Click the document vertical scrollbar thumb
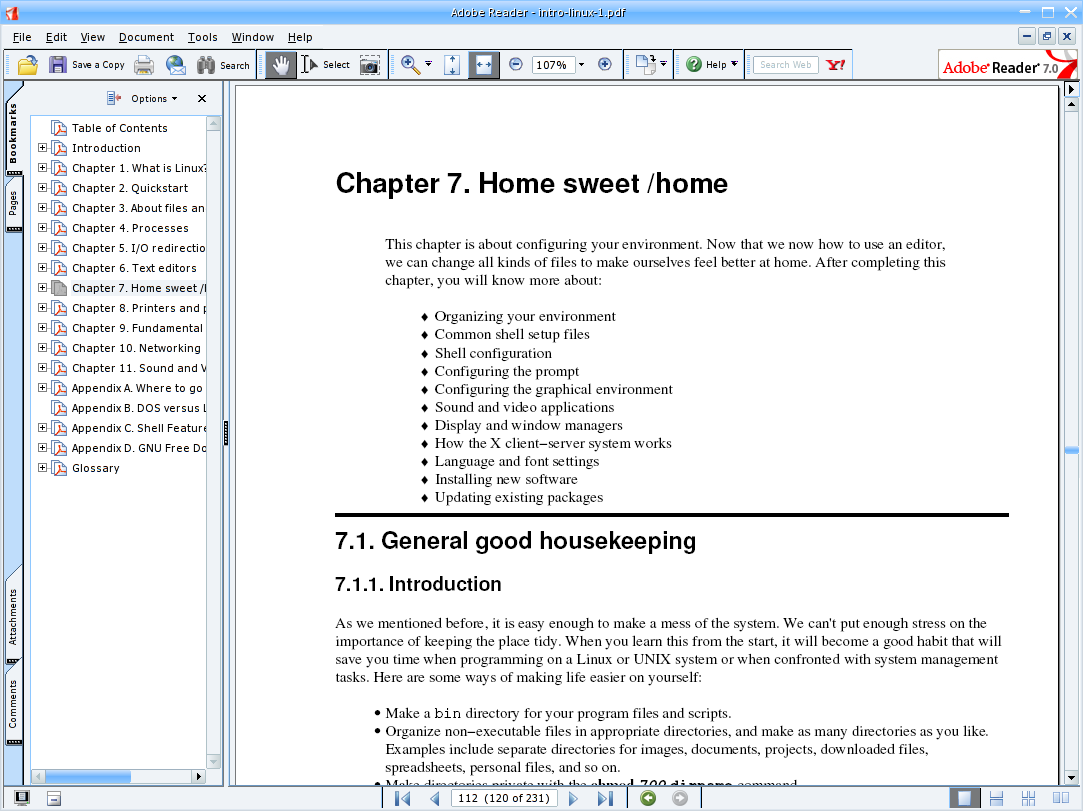Screen dimensions: 1083x811 click(x=1071, y=450)
